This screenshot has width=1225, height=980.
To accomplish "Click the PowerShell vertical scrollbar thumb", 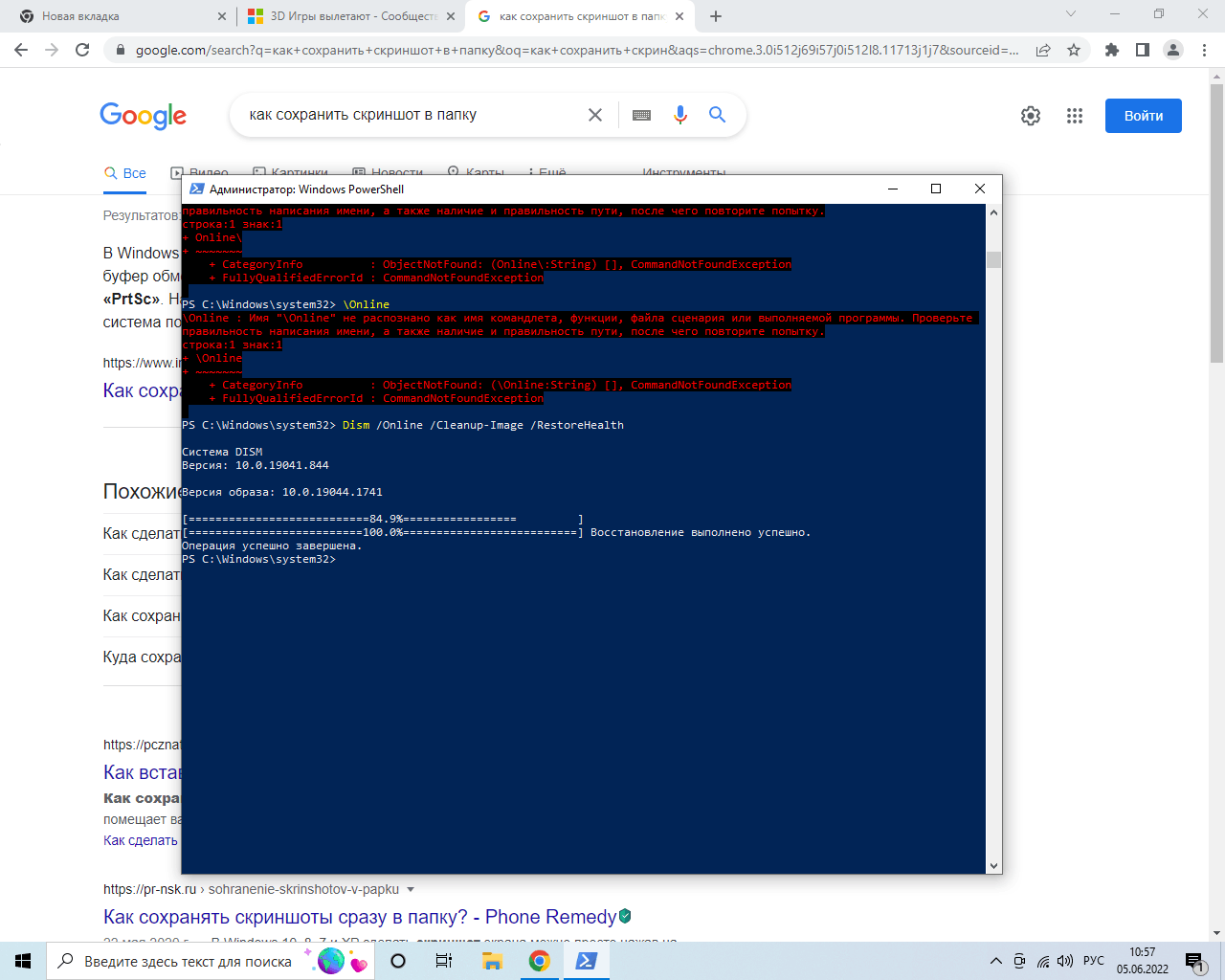I will (994, 259).
